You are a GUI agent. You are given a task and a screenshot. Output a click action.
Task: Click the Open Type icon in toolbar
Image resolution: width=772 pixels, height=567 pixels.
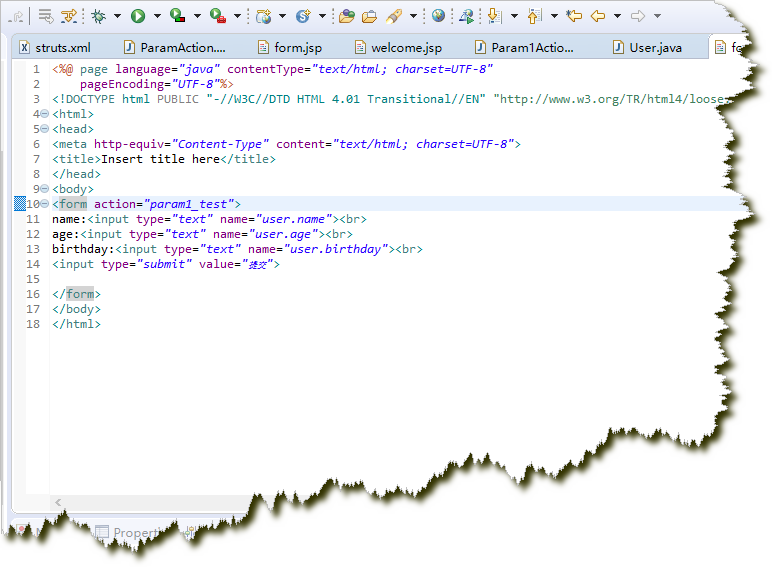point(346,16)
